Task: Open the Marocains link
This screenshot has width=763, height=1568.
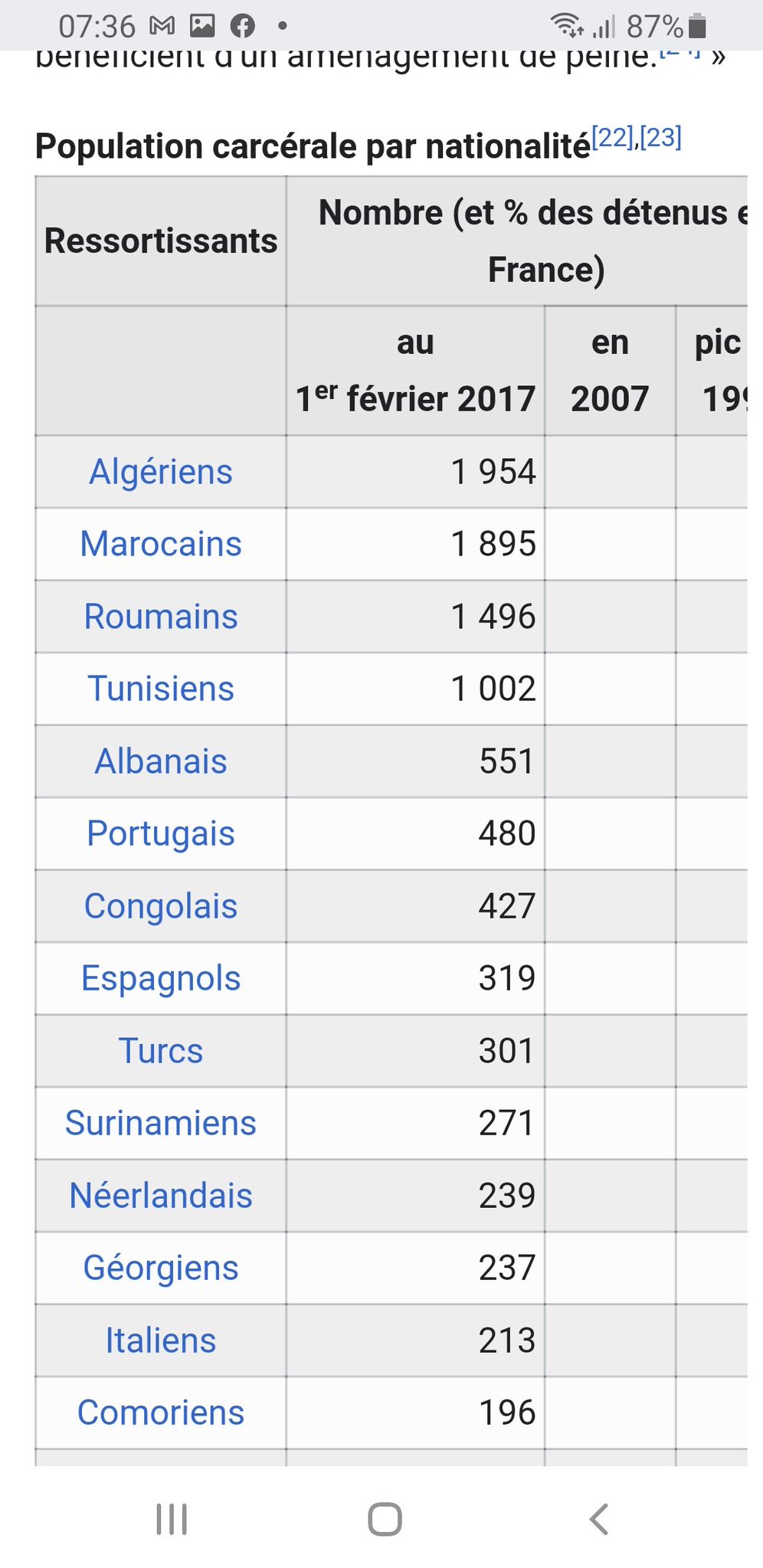Action: click(161, 544)
